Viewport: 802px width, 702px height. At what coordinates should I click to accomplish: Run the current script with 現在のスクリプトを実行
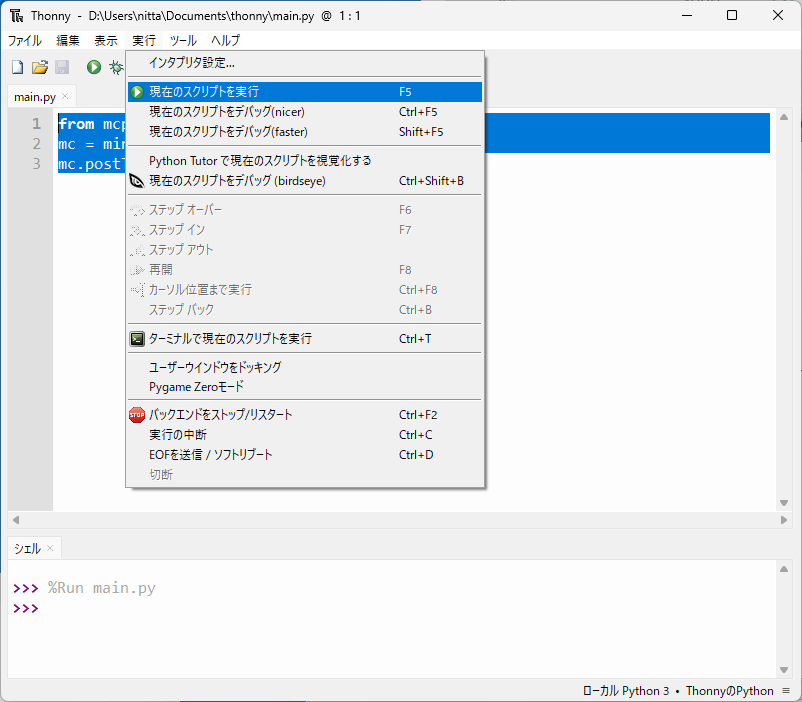point(204,92)
